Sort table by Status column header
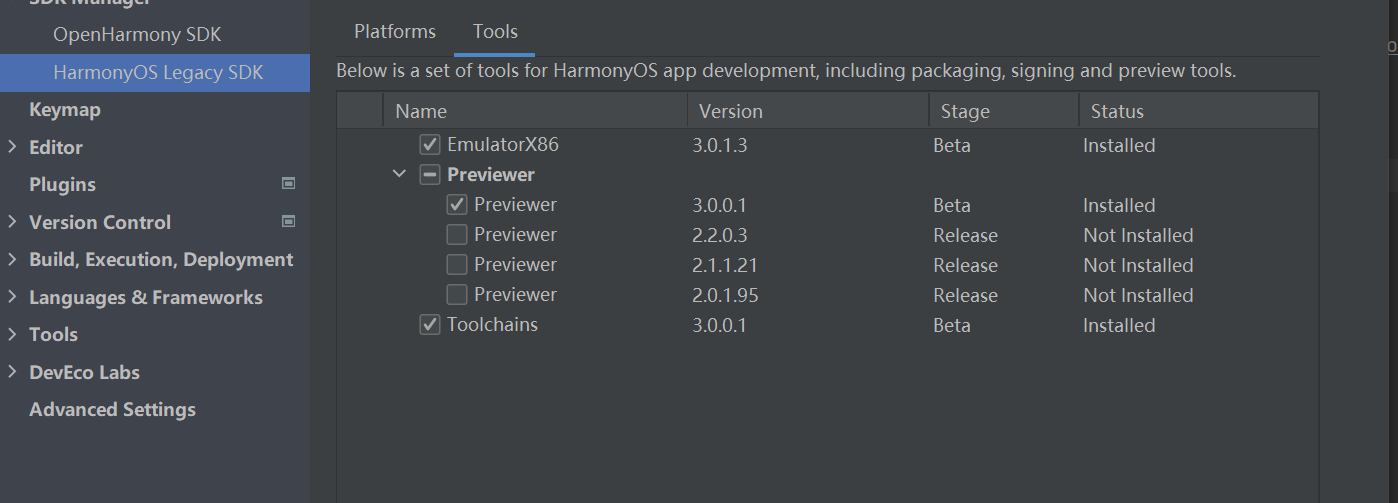1398x503 pixels. point(1198,111)
